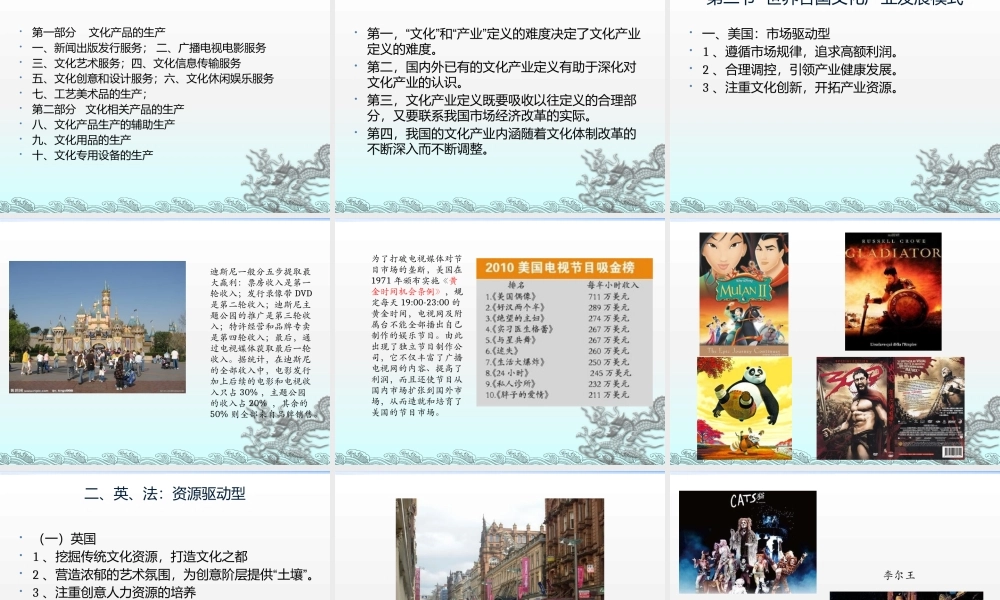The height and width of the screenshot is (600, 1000).
Task: Click the line '3、注重创意人力资源的培养'
Action: click(114, 592)
